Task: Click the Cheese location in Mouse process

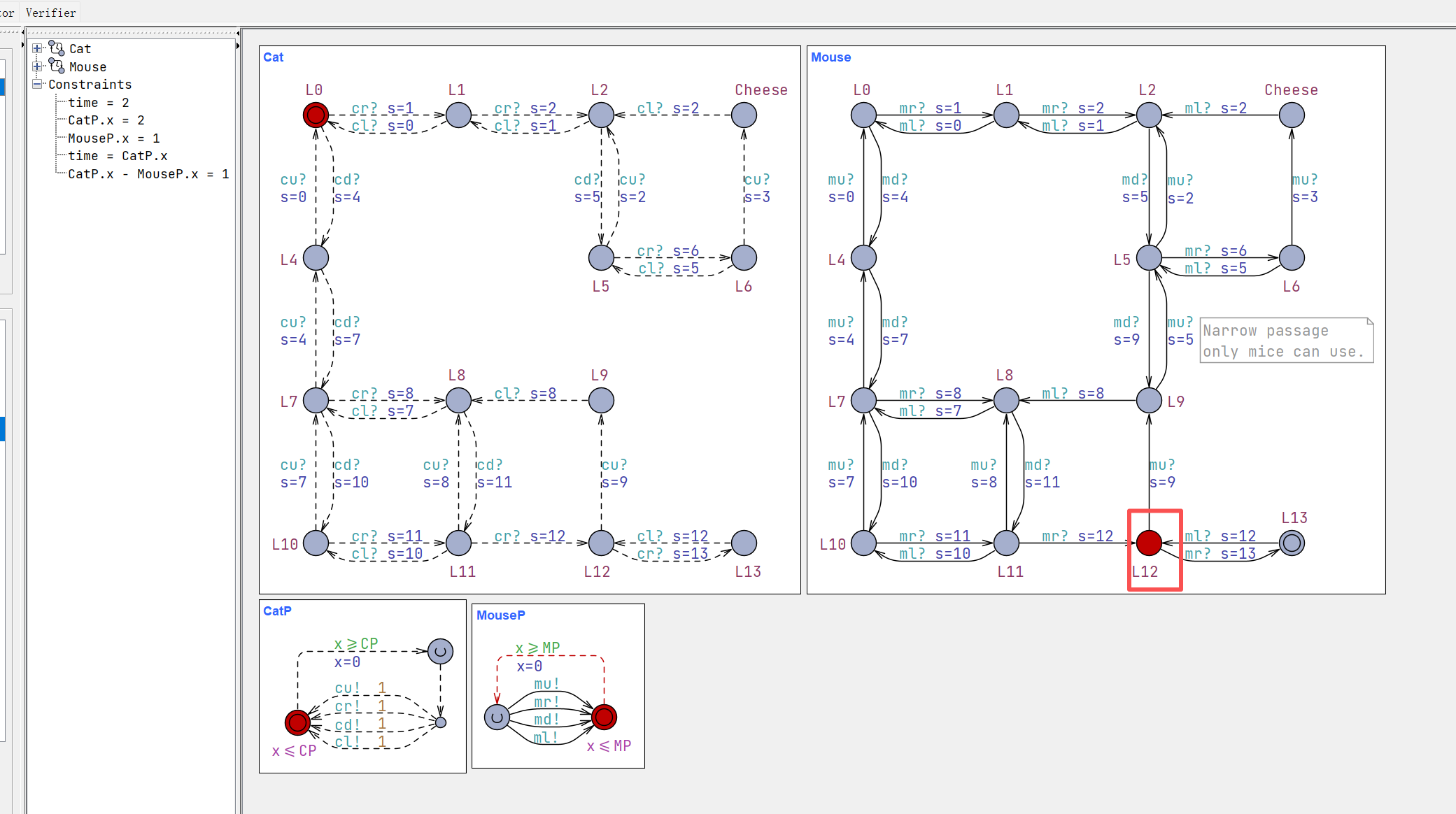Action: [1292, 115]
